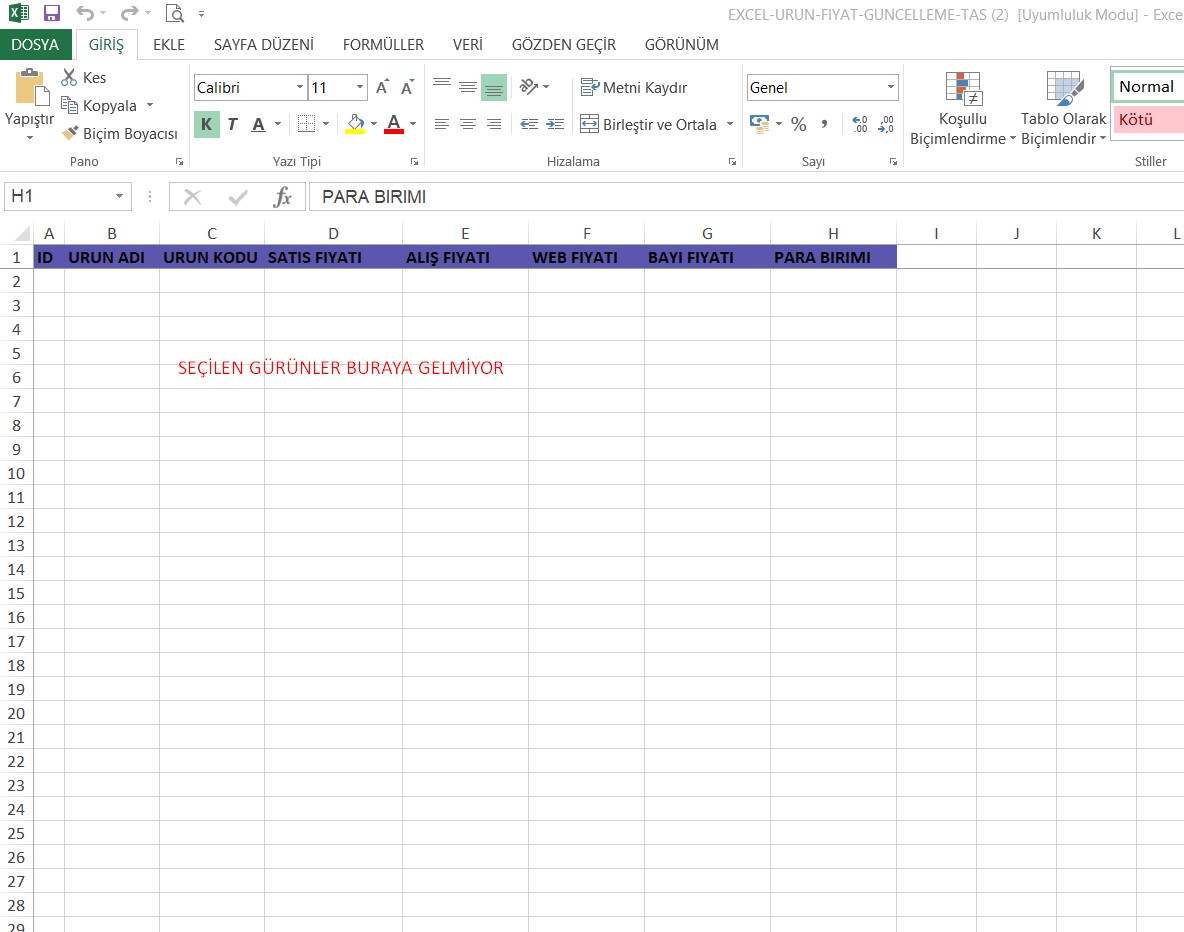Toggle Metni Kaydır wrap text
The height and width of the screenshot is (932, 1184).
634,88
